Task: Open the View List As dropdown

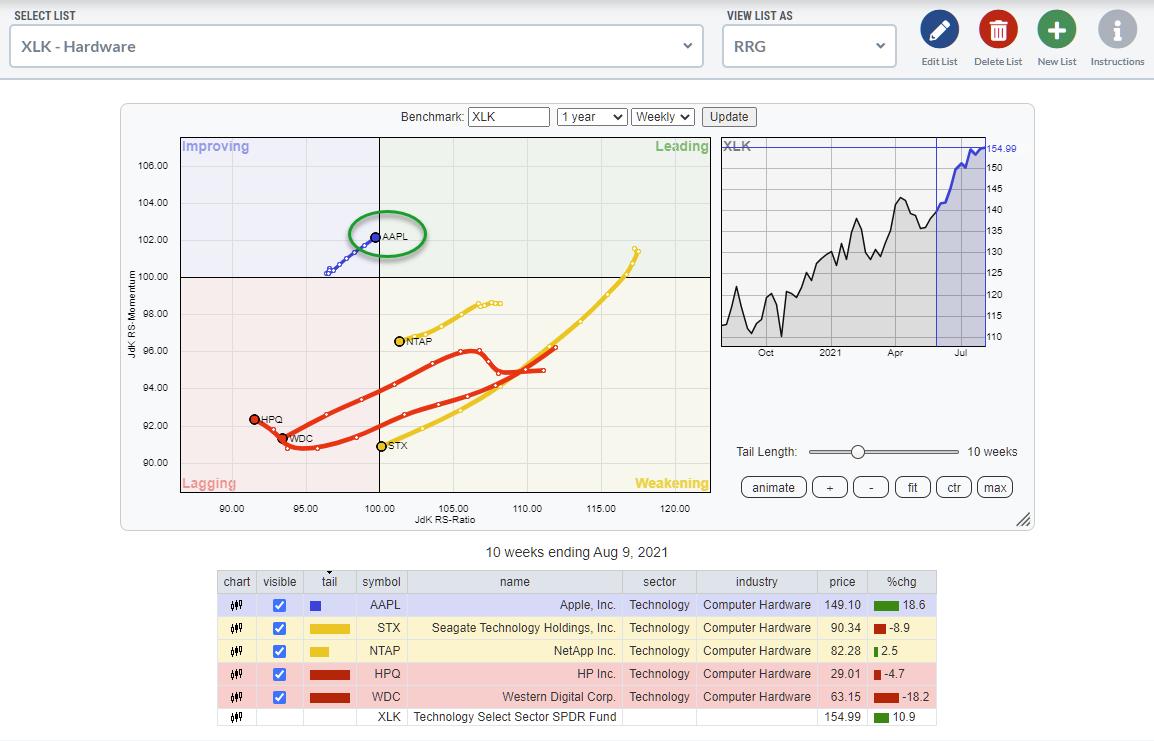Action: 808,46
